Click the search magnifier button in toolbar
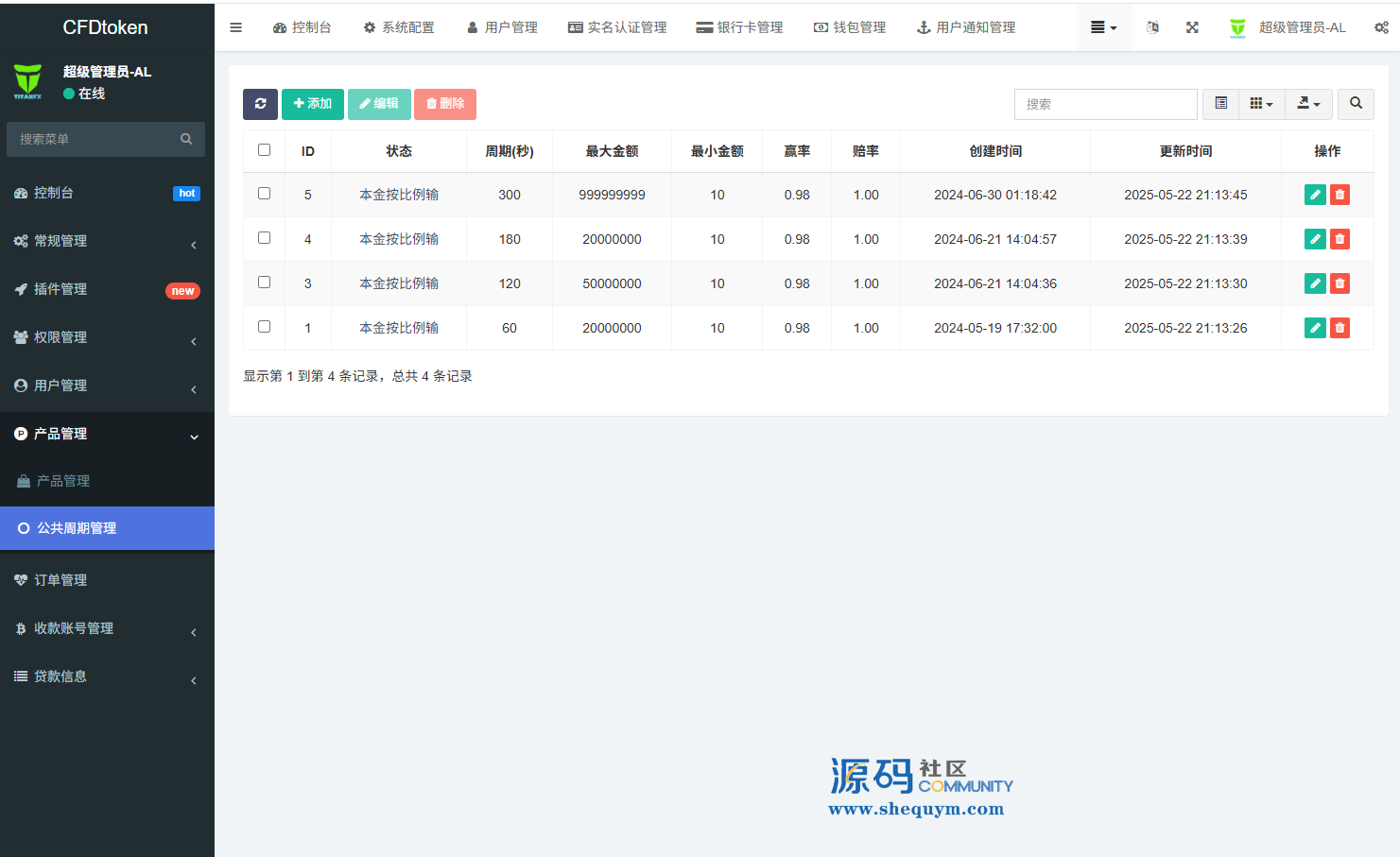1400x857 pixels. (x=1356, y=104)
